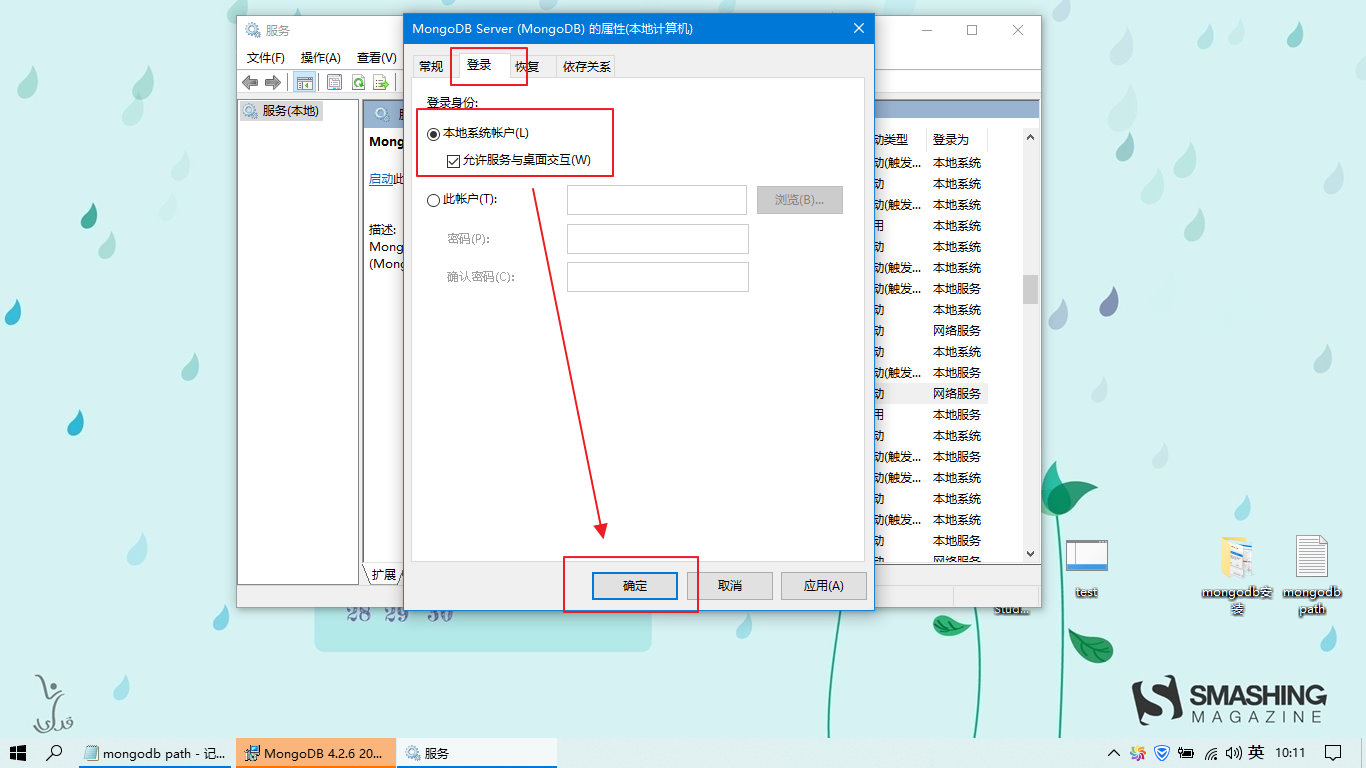Confirm the dialog with 确定 button

pos(635,586)
